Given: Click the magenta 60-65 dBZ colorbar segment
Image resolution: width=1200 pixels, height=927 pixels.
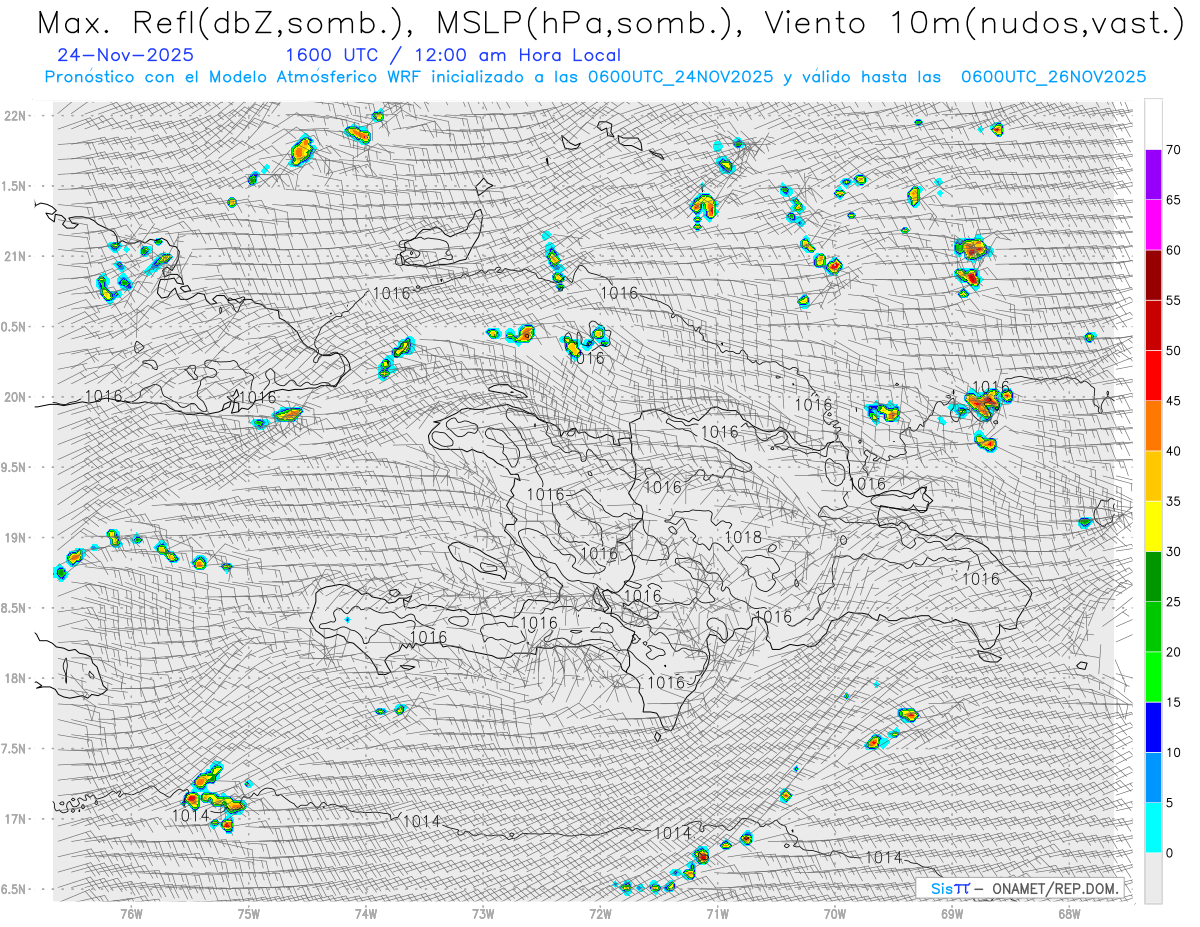Looking at the screenshot, I should 1153,225.
